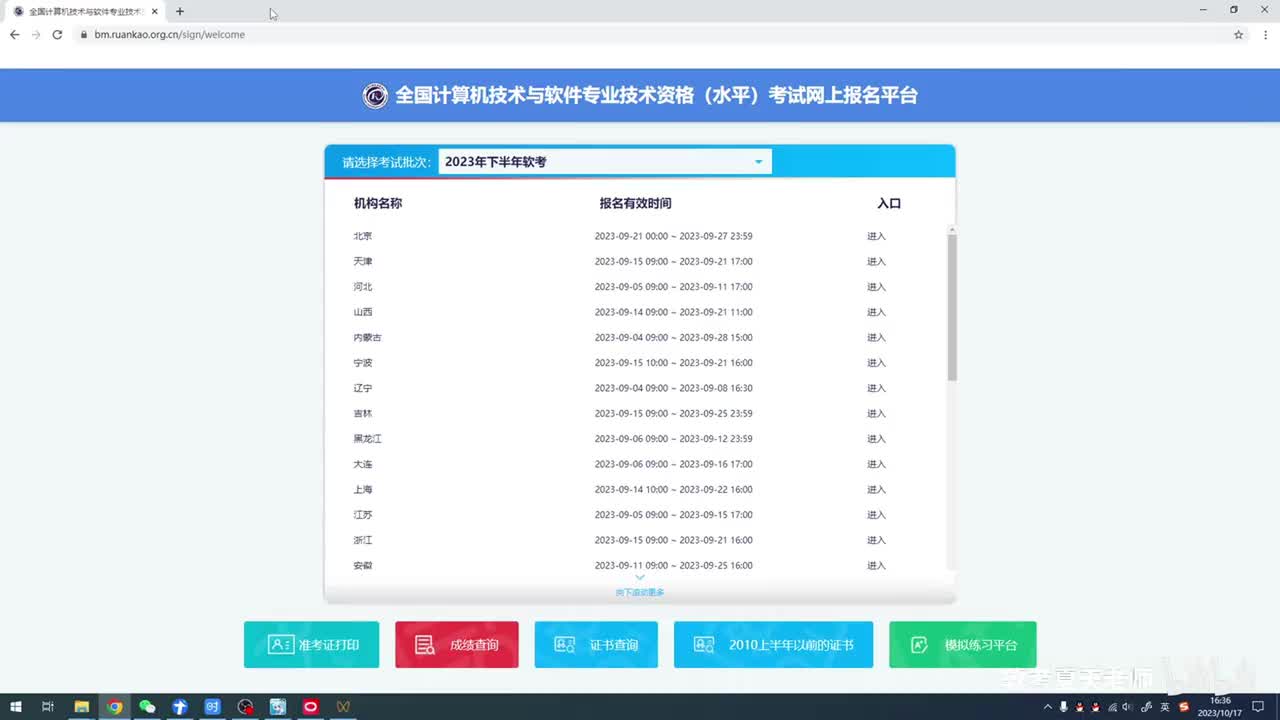1280x720 pixels.
Task: Click the 报名有效时间 column header
Action: 636,203
